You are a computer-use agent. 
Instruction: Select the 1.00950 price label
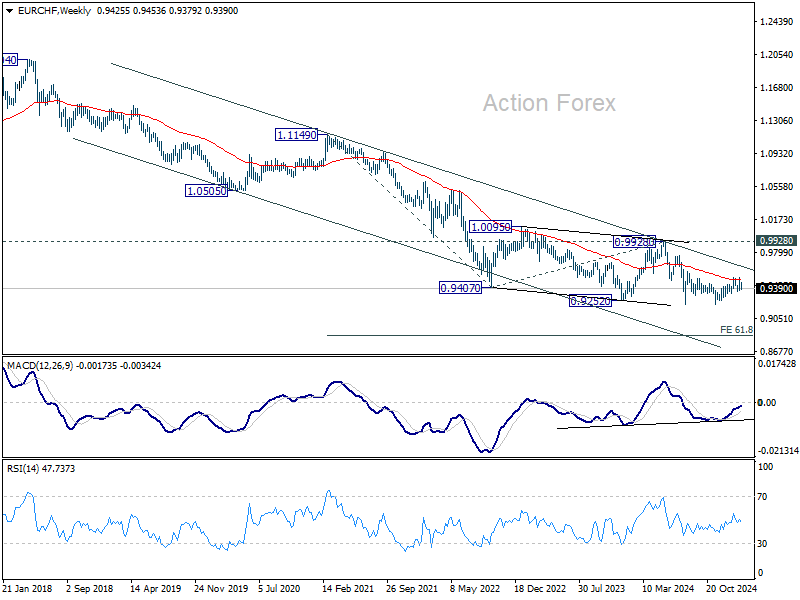point(490,227)
